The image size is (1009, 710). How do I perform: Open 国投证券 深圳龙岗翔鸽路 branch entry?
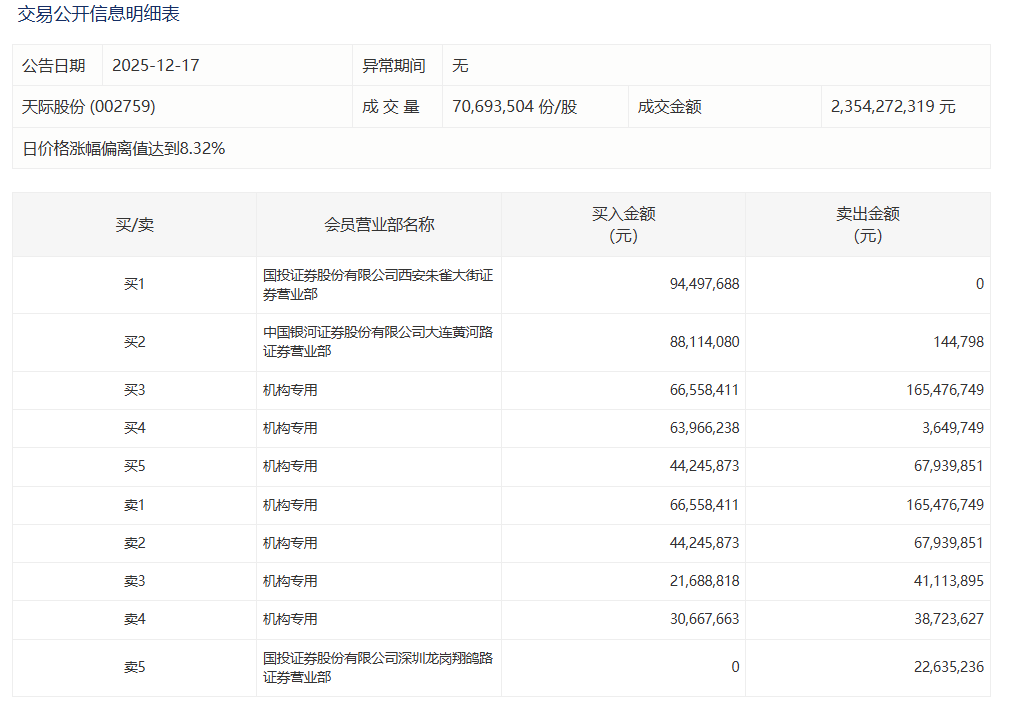point(377,668)
